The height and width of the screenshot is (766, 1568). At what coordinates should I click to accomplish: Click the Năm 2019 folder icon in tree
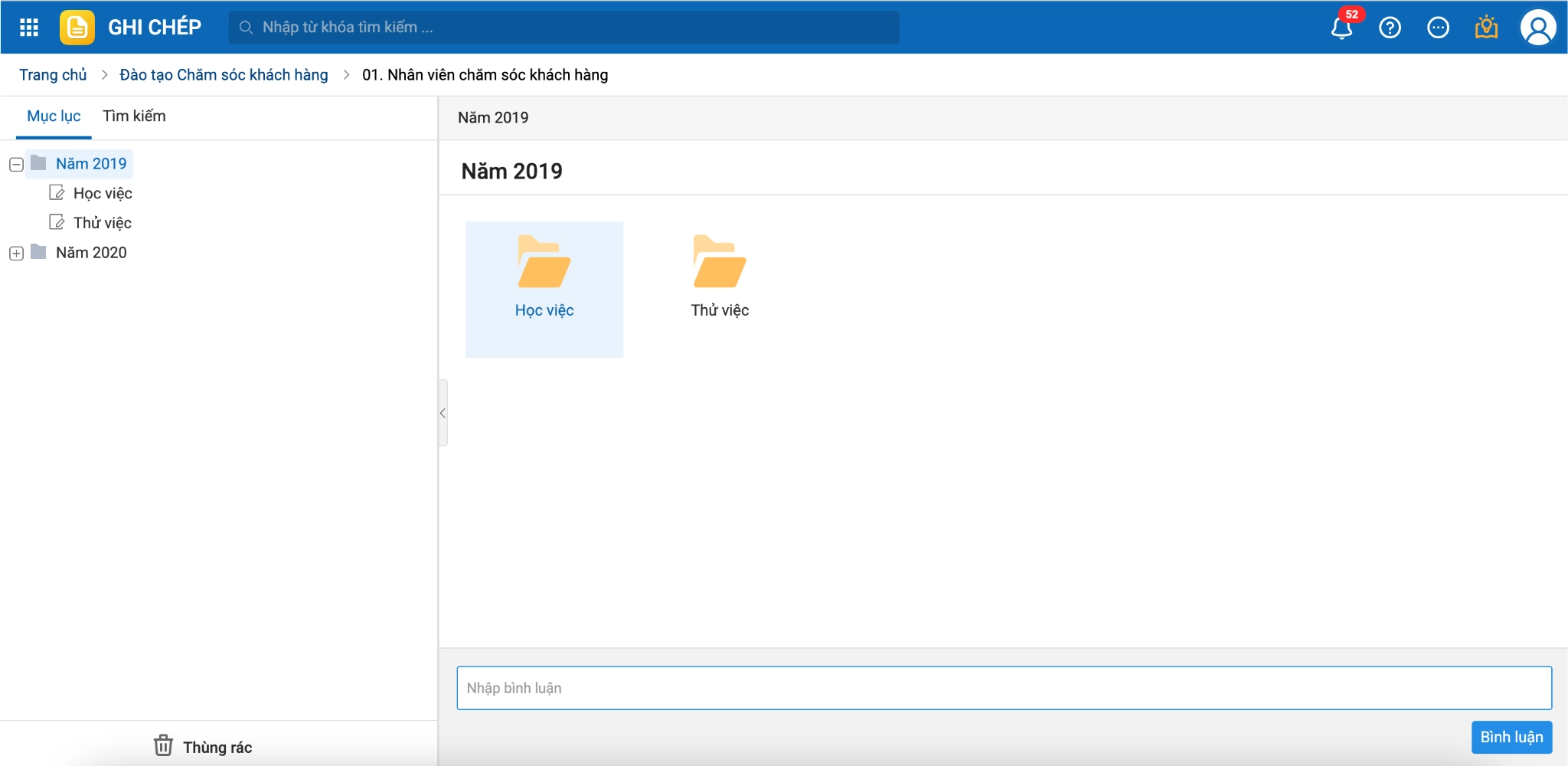tap(38, 162)
